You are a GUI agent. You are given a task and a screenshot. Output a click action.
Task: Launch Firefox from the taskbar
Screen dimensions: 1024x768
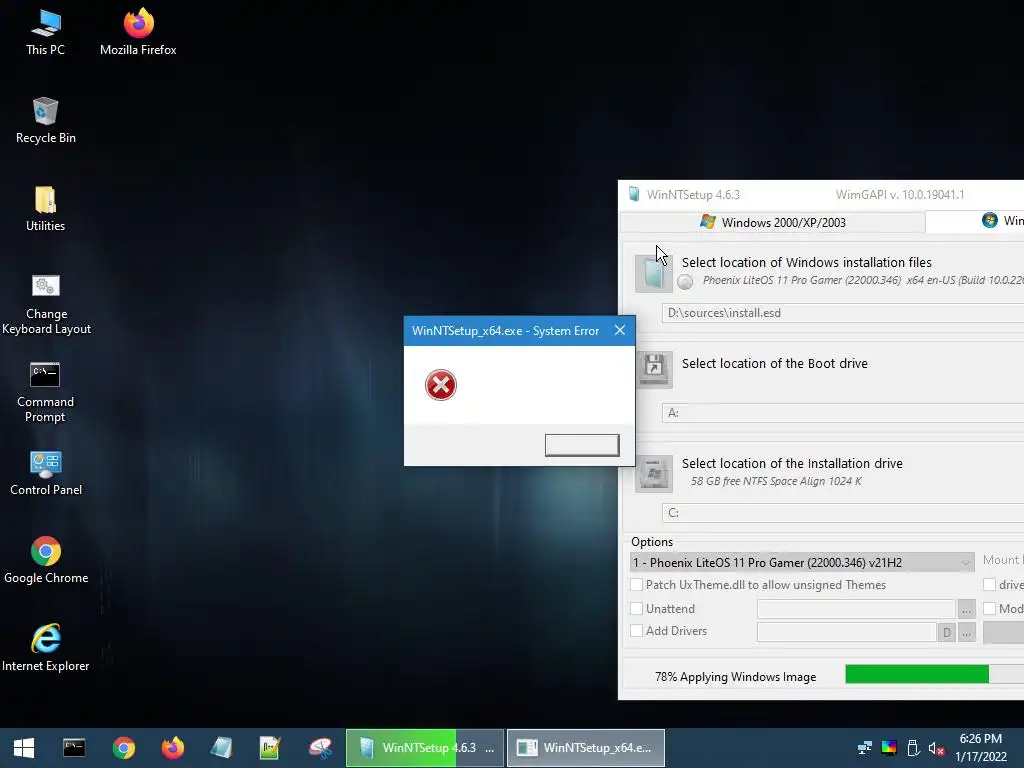172,748
